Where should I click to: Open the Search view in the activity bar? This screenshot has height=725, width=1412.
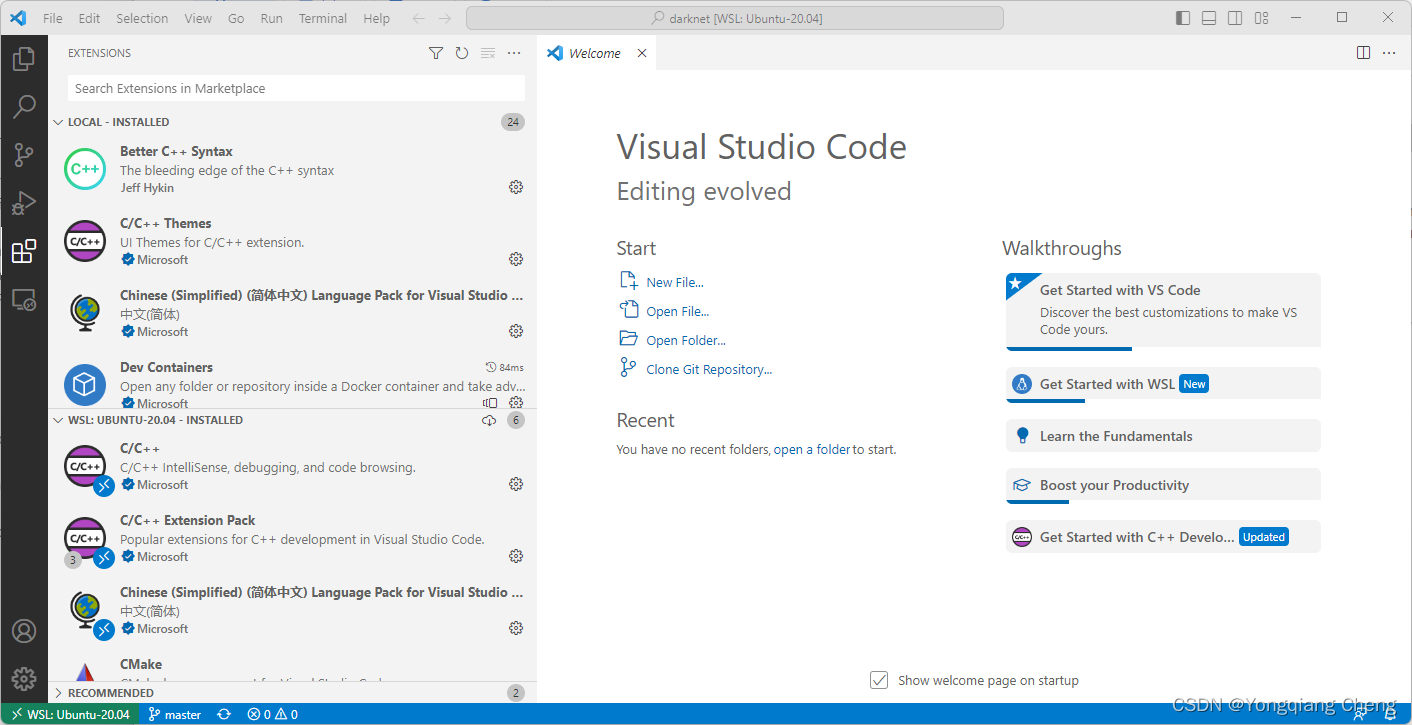coord(24,106)
